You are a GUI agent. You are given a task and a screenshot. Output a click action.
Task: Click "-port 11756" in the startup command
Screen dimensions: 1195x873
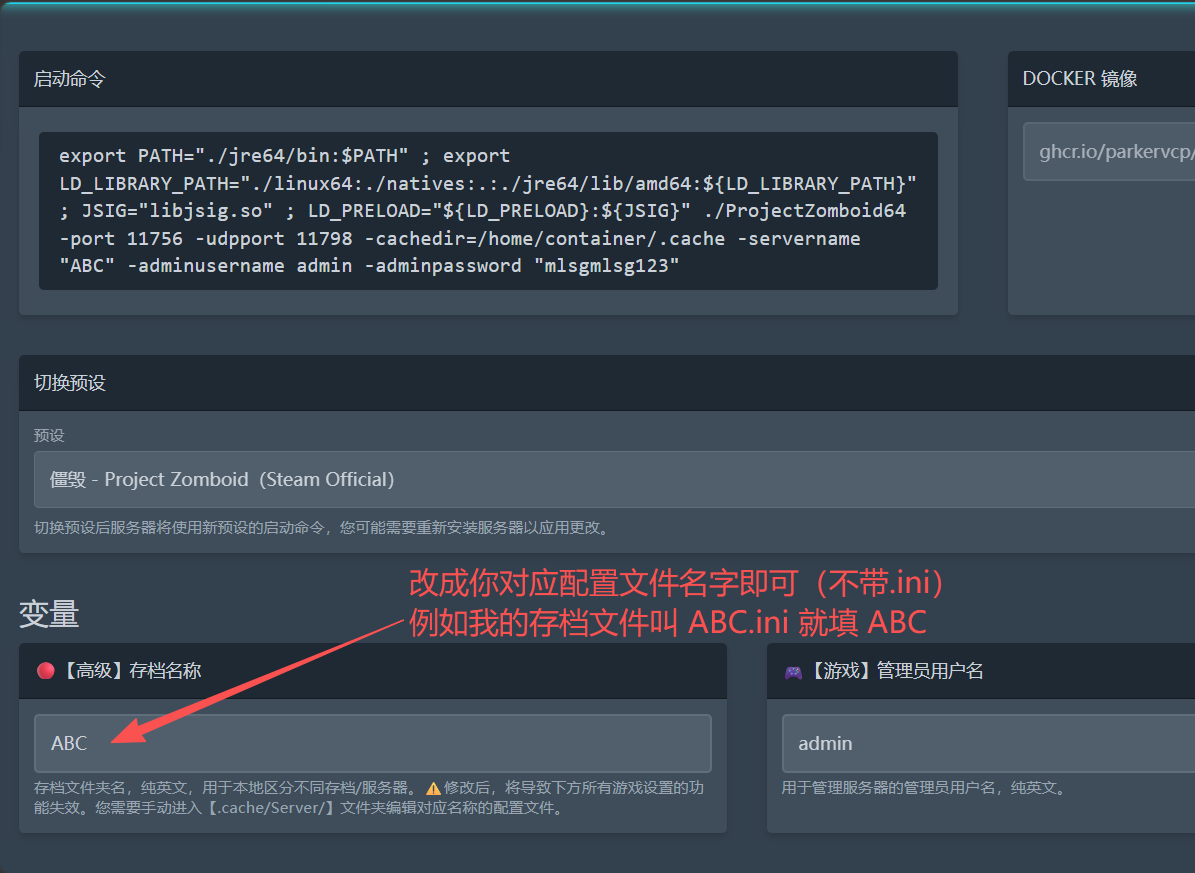point(121,239)
